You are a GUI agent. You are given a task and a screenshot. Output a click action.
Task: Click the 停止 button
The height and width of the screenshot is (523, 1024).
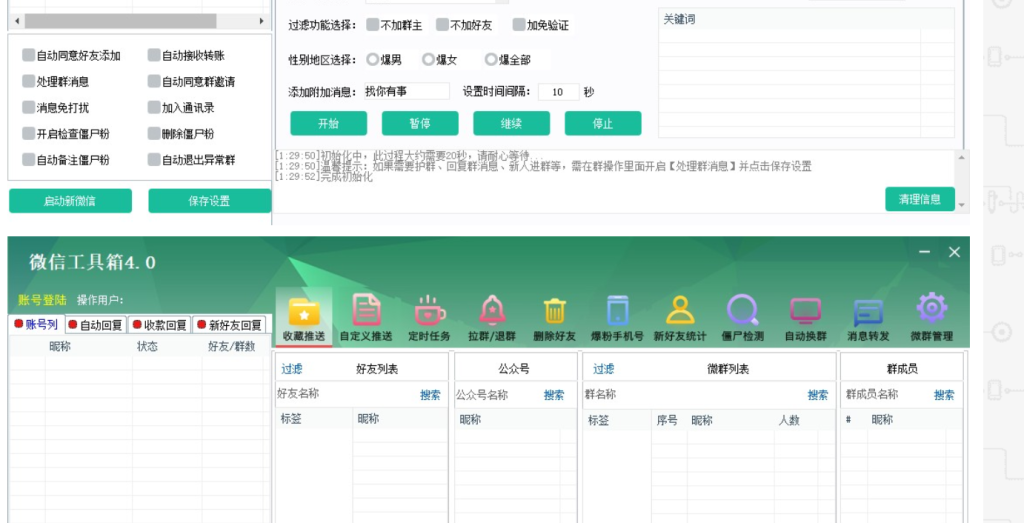click(603, 123)
